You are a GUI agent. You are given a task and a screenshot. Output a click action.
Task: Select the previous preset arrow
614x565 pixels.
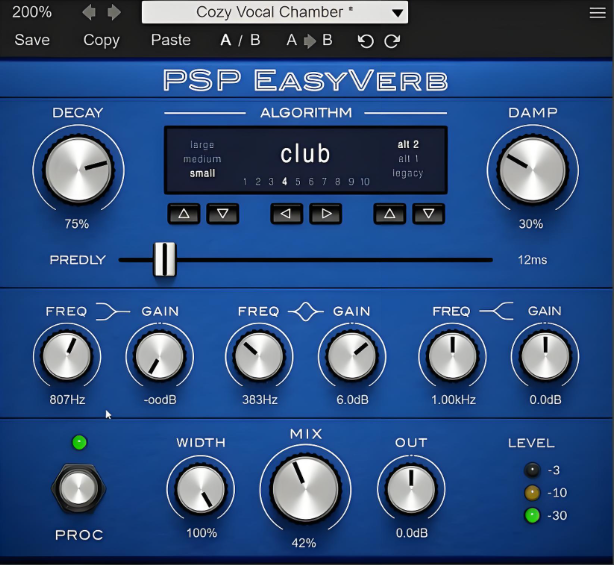(89, 13)
